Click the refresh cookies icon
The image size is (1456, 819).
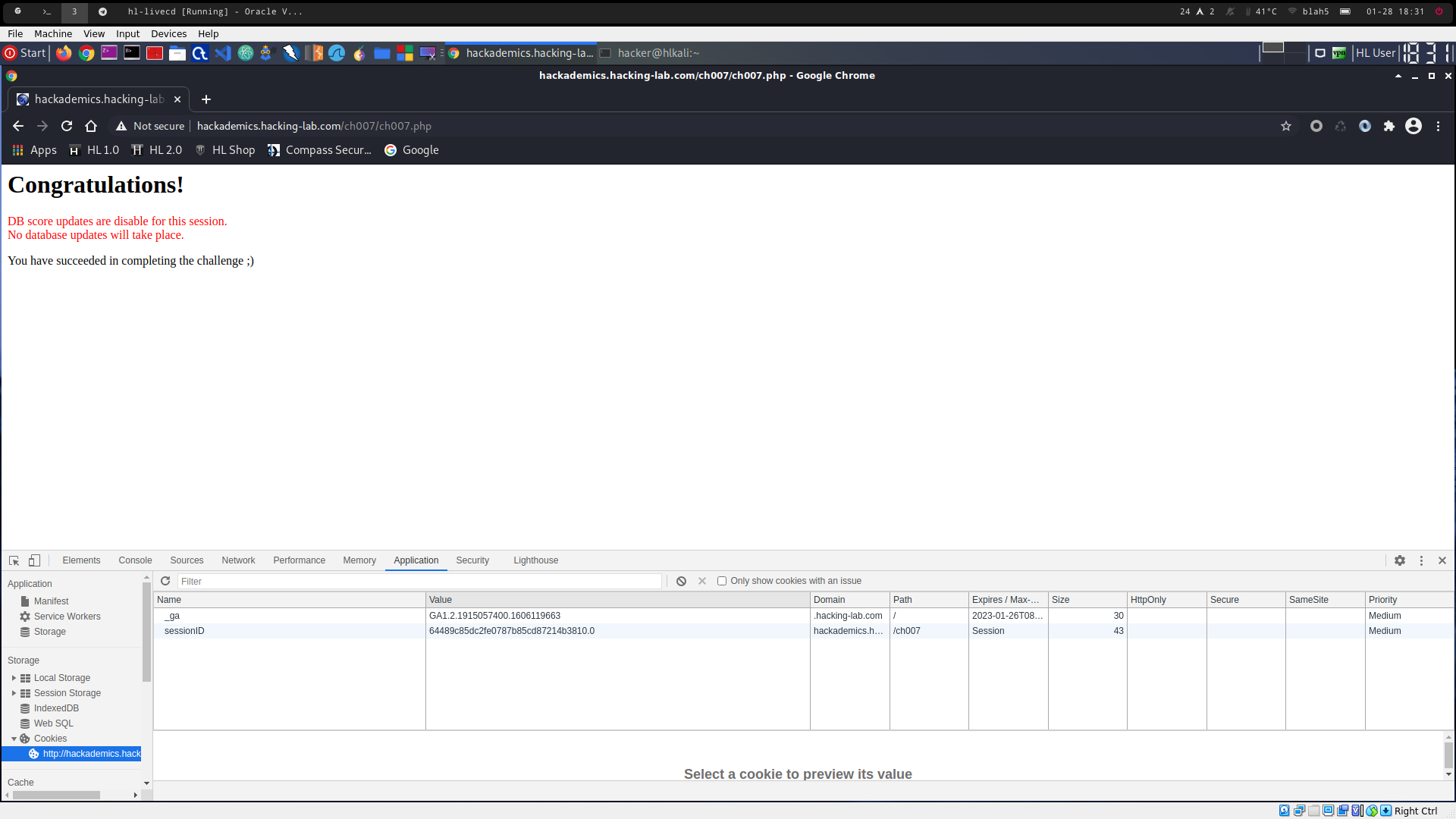(x=165, y=581)
